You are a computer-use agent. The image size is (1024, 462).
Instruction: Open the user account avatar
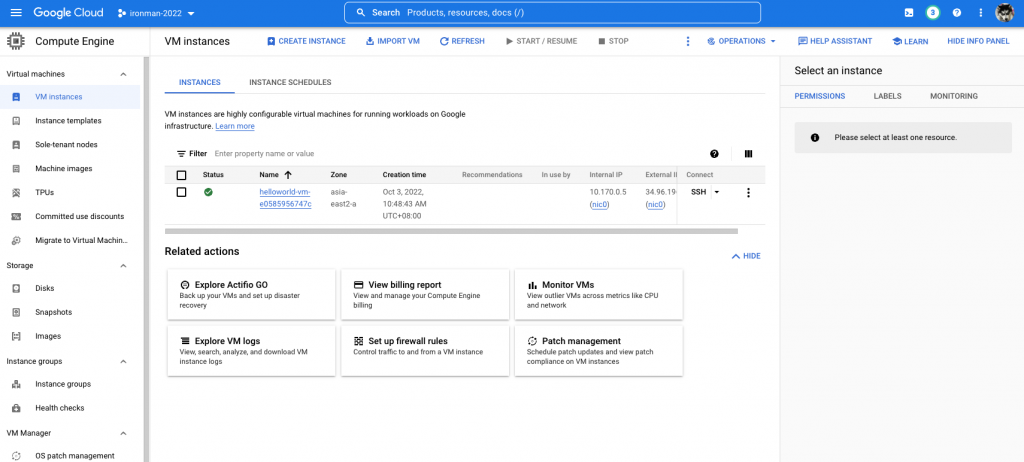[x=1004, y=12]
